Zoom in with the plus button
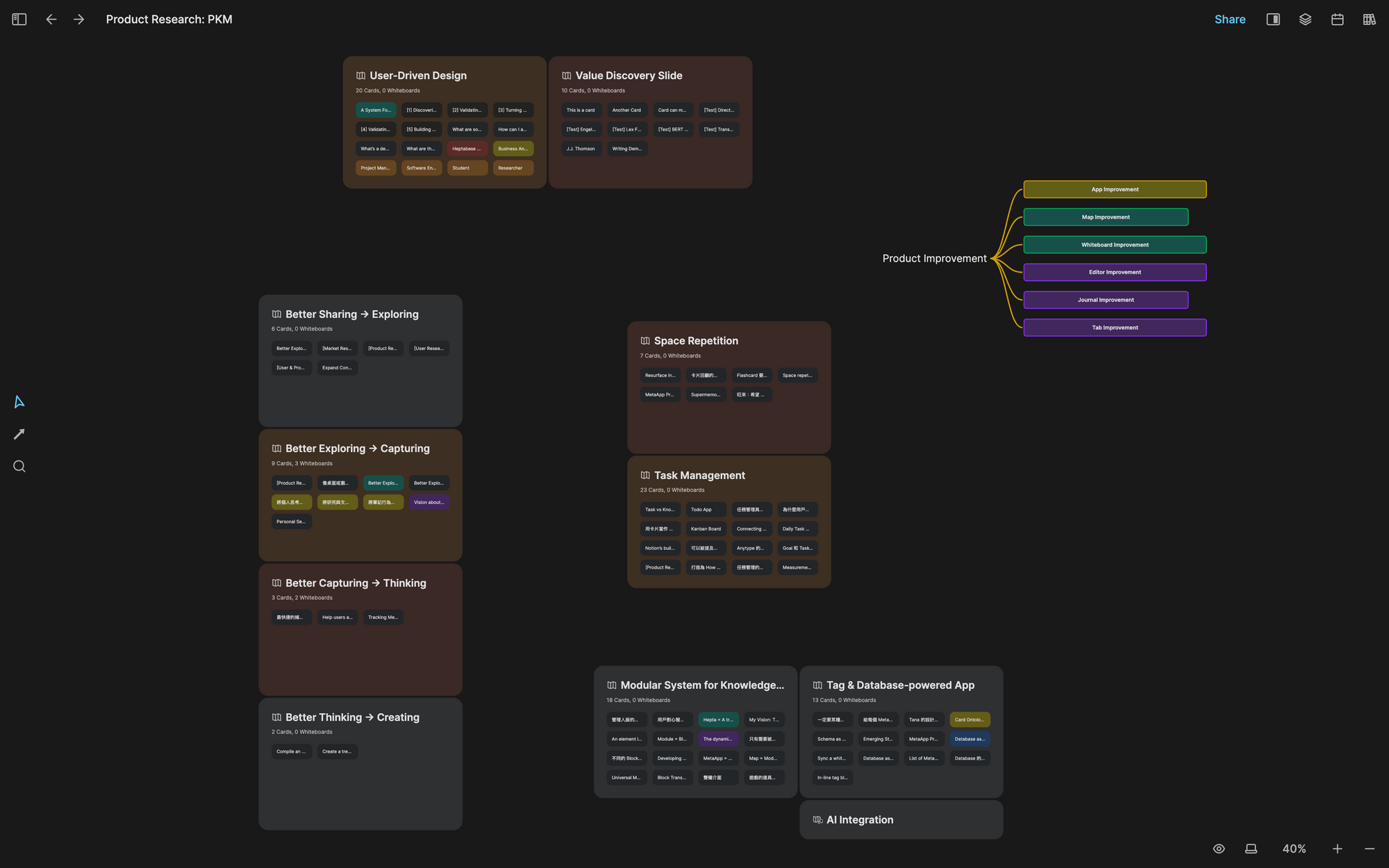The width and height of the screenshot is (1389, 868). [1337, 849]
